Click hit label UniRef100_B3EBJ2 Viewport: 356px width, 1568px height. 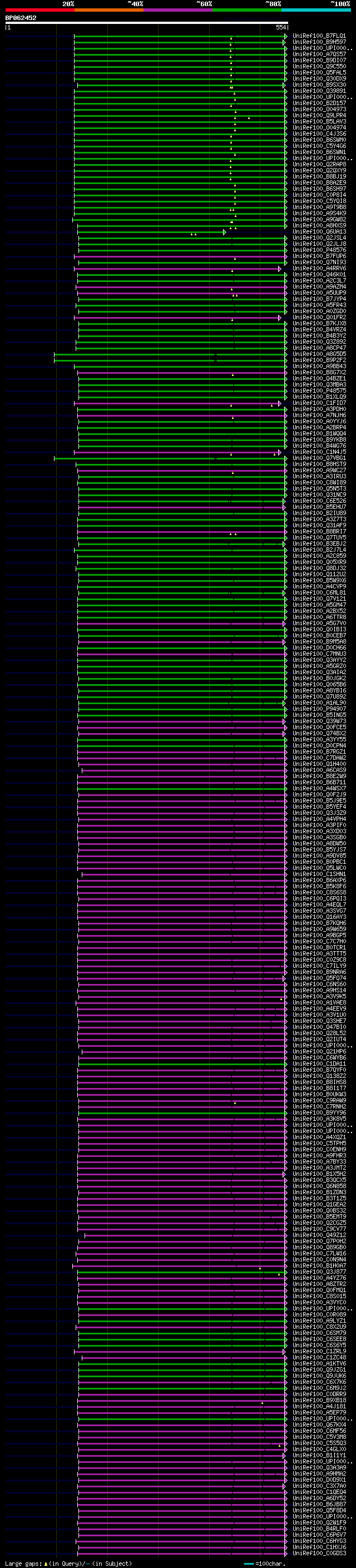pyautogui.click(x=319, y=543)
